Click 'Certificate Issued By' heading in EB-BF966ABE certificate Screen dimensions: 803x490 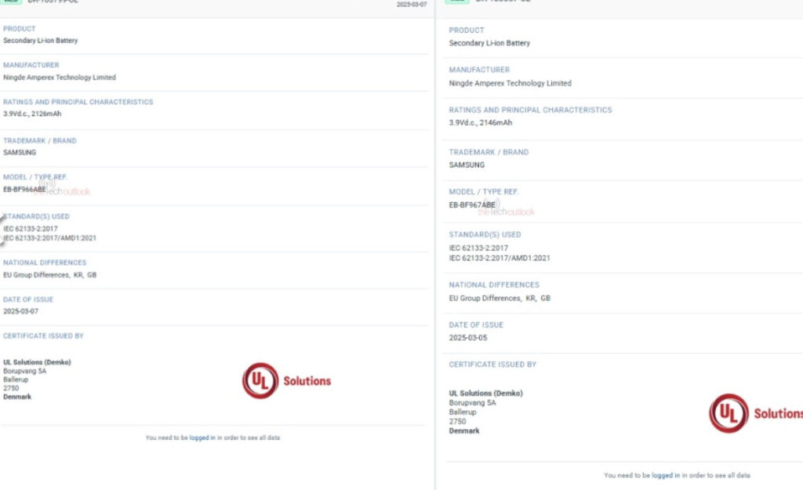click(x=44, y=336)
